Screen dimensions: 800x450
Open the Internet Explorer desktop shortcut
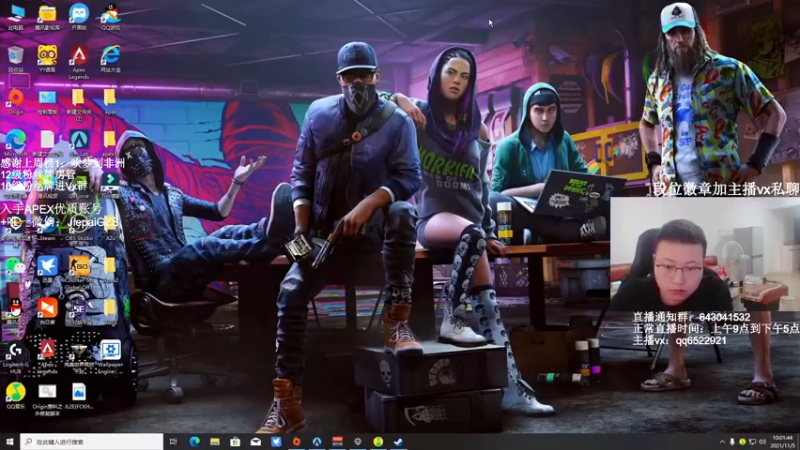111,58
